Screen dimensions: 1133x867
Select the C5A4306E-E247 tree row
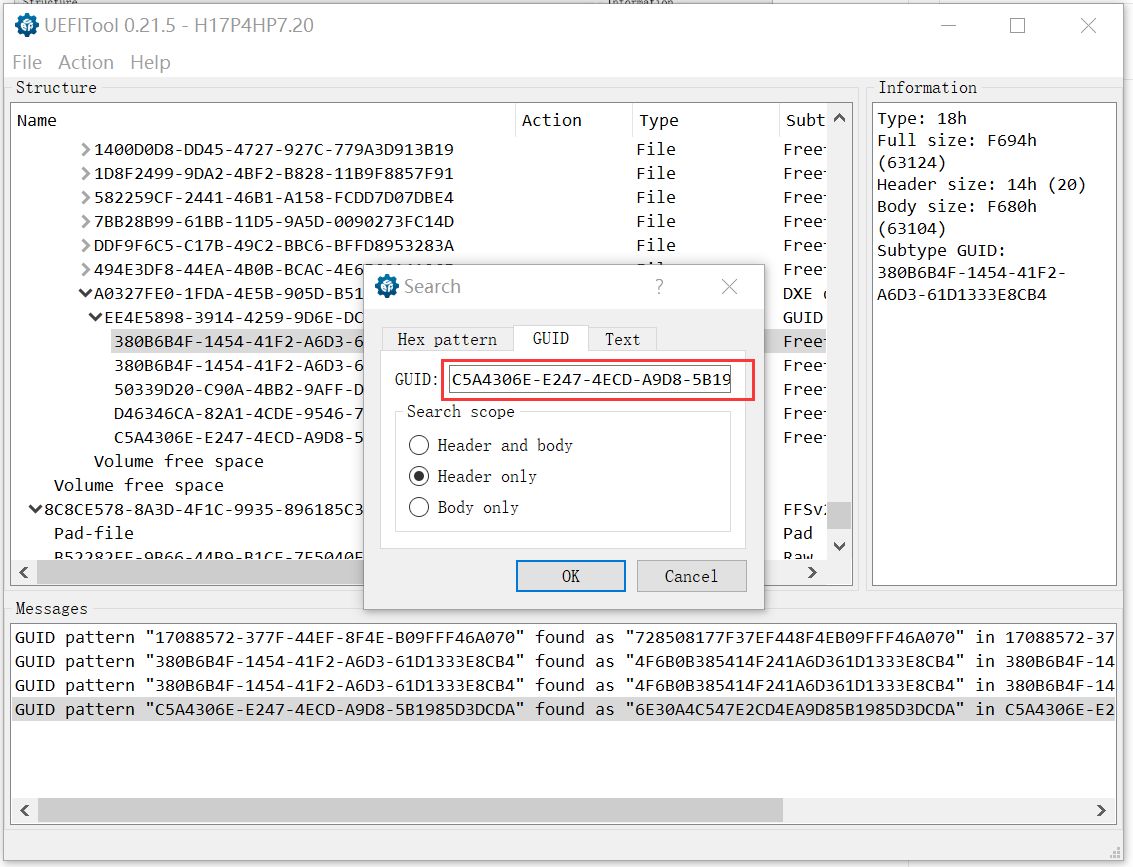pyautogui.click(x=238, y=437)
